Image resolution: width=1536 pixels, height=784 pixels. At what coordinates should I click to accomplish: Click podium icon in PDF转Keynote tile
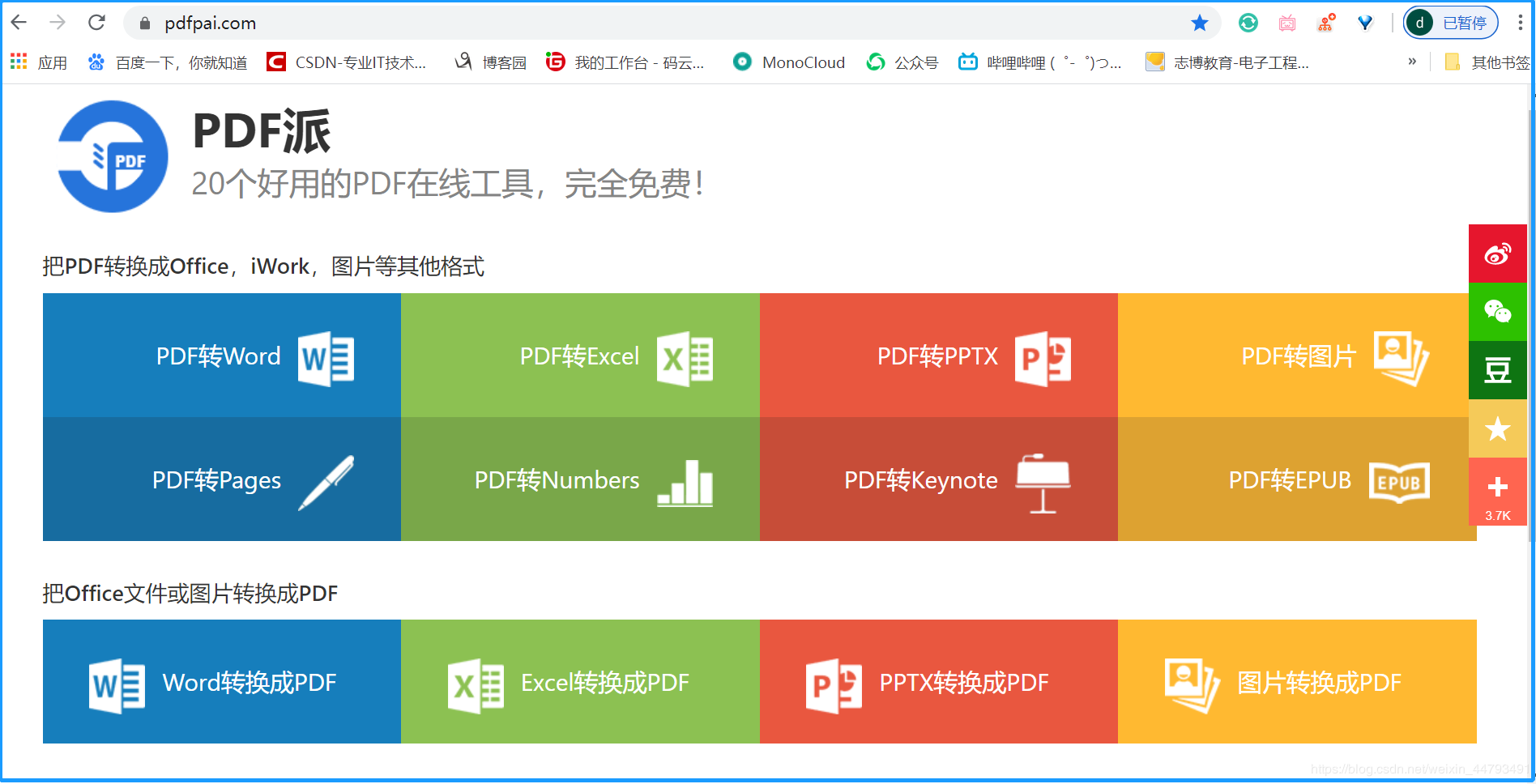1043,484
